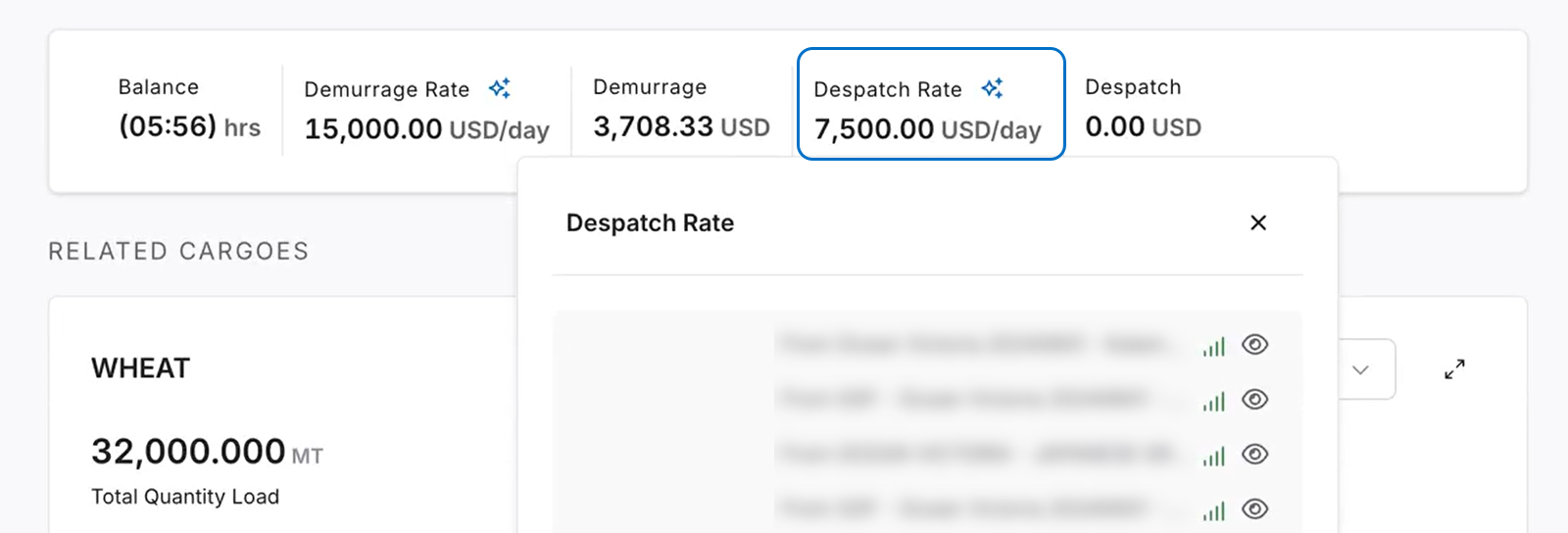The height and width of the screenshot is (533, 1568).
Task: Toggle the eye icon in third popup row
Action: point(1255,455)
